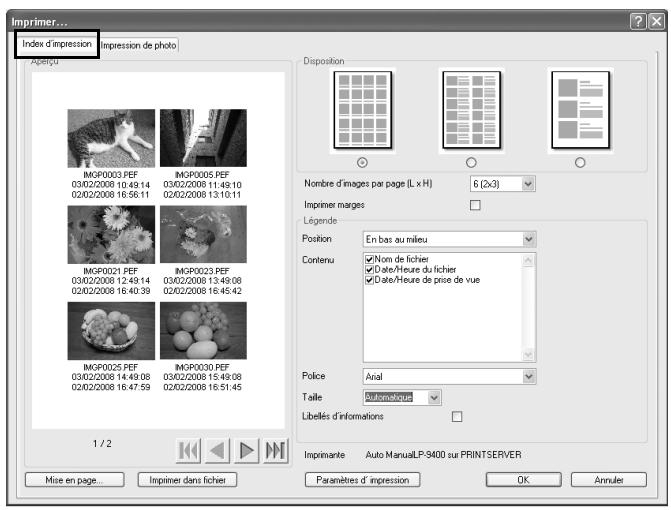The height and width of the screenshot is (510, 671).
Task: Select the fruit photo IMGP0030.PEF
Action: coord(203,330)
